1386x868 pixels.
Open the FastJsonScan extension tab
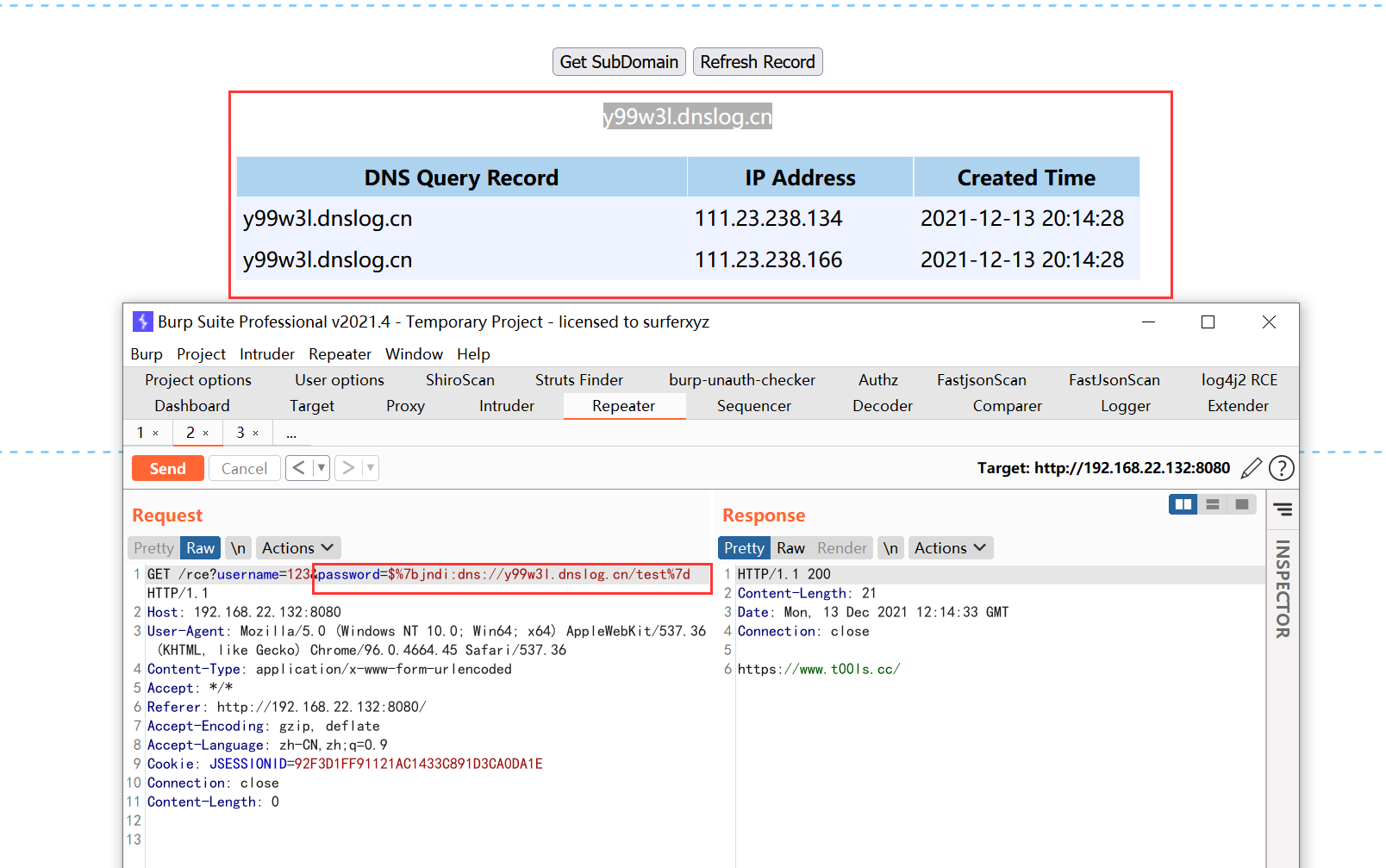[1114, 380]
